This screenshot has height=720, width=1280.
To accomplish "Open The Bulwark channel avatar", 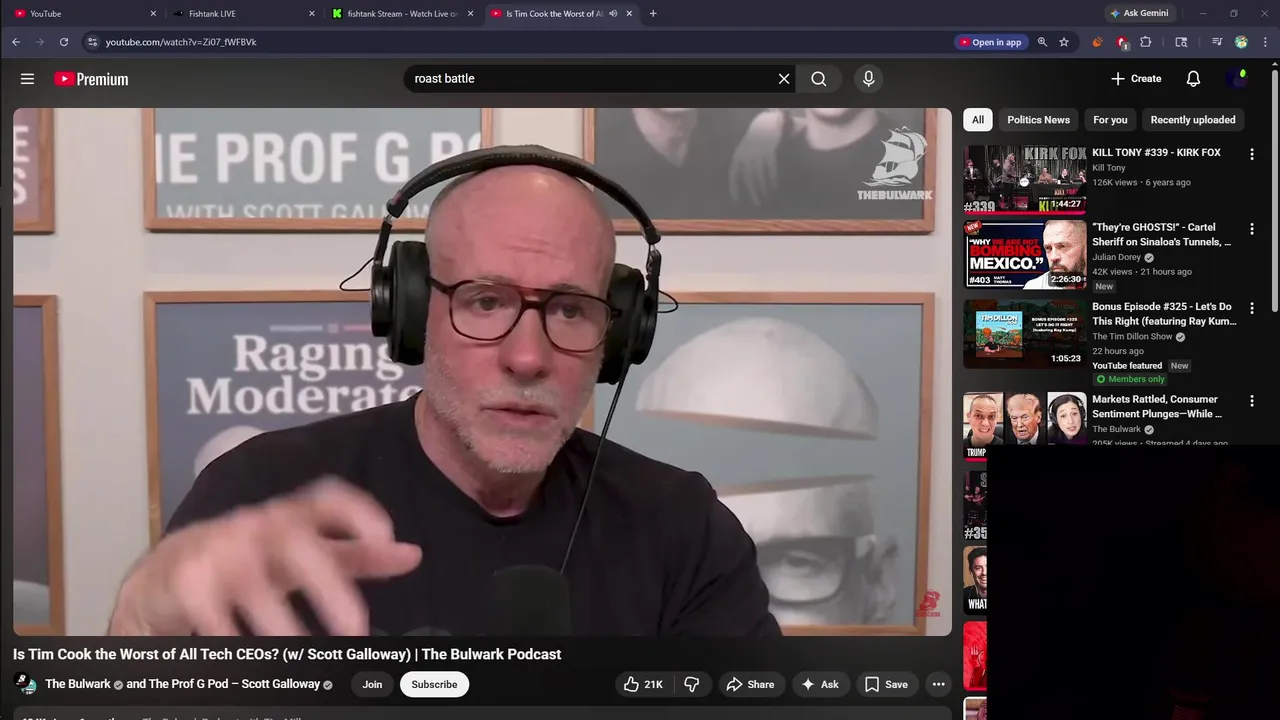I will pos(25,684).
